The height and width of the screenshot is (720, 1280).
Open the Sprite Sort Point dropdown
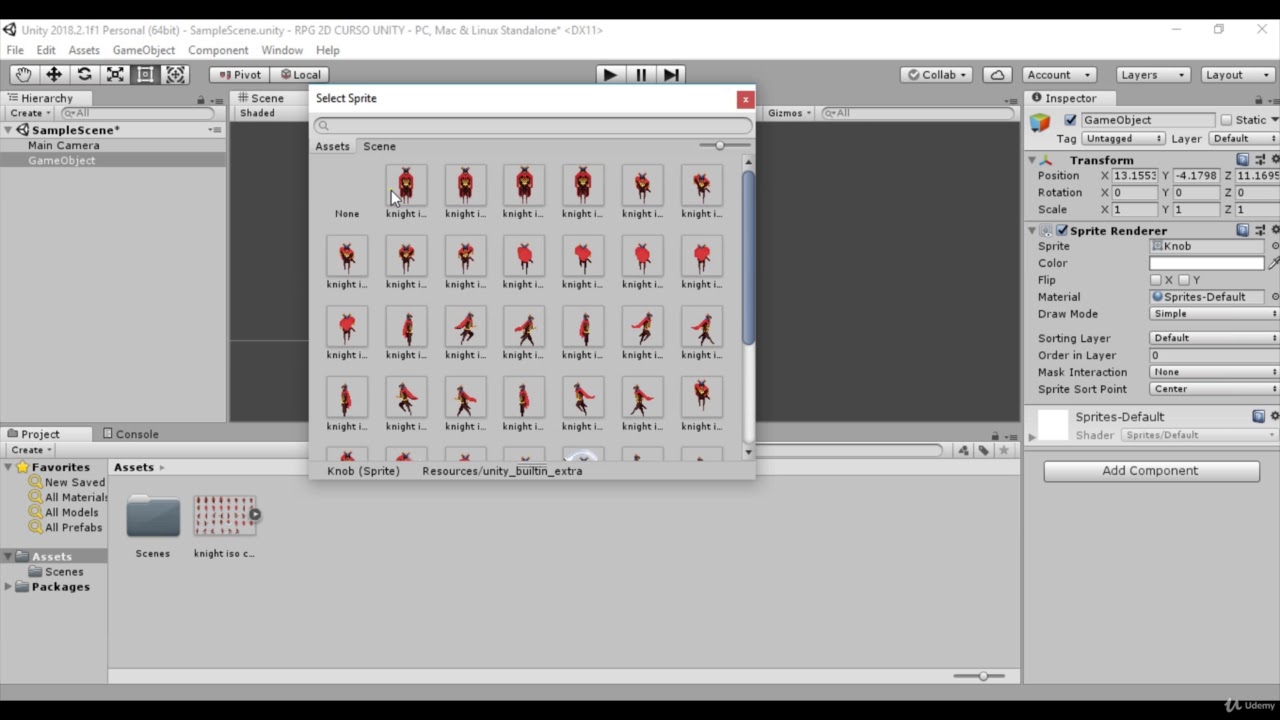(1214, 389)
